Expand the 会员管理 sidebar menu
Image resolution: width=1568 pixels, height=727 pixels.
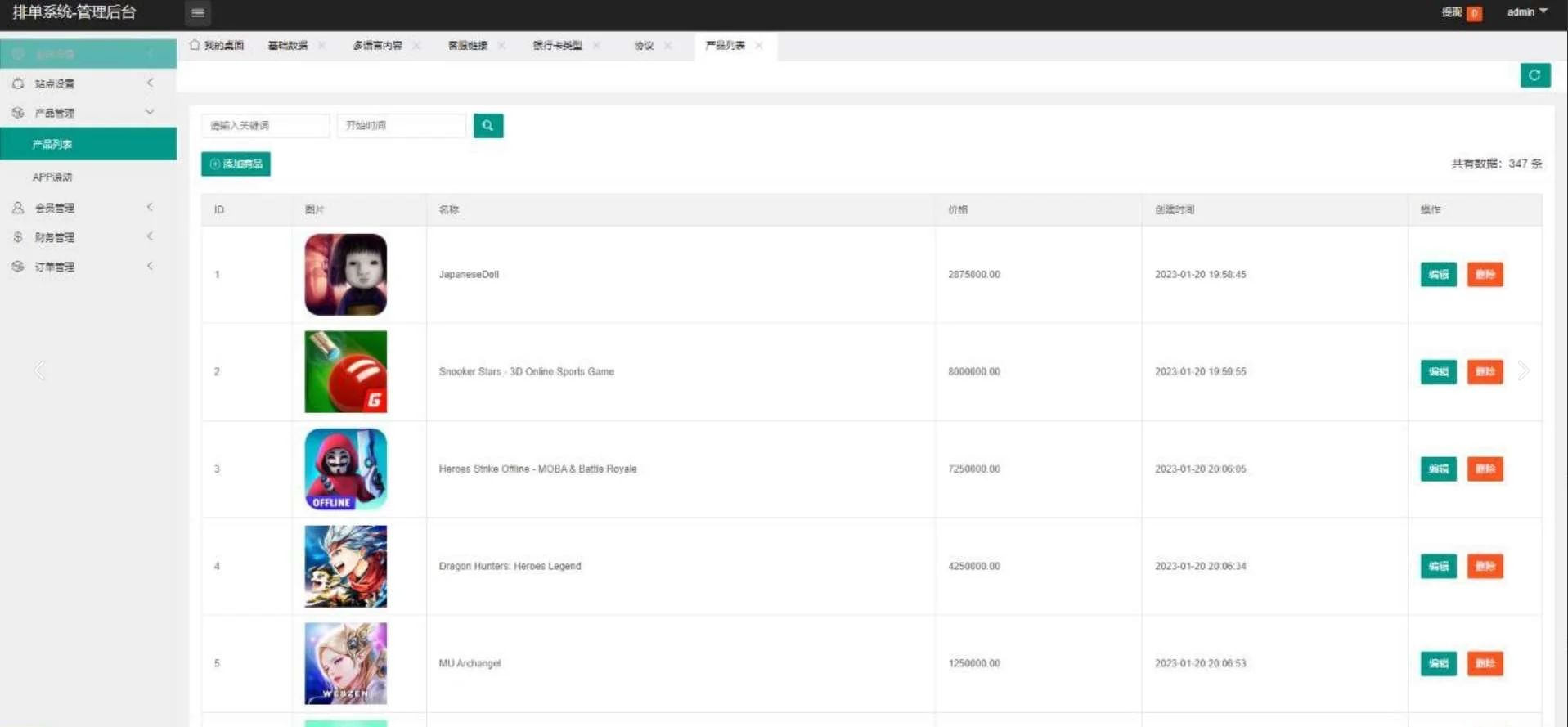(x=82, y=208)
